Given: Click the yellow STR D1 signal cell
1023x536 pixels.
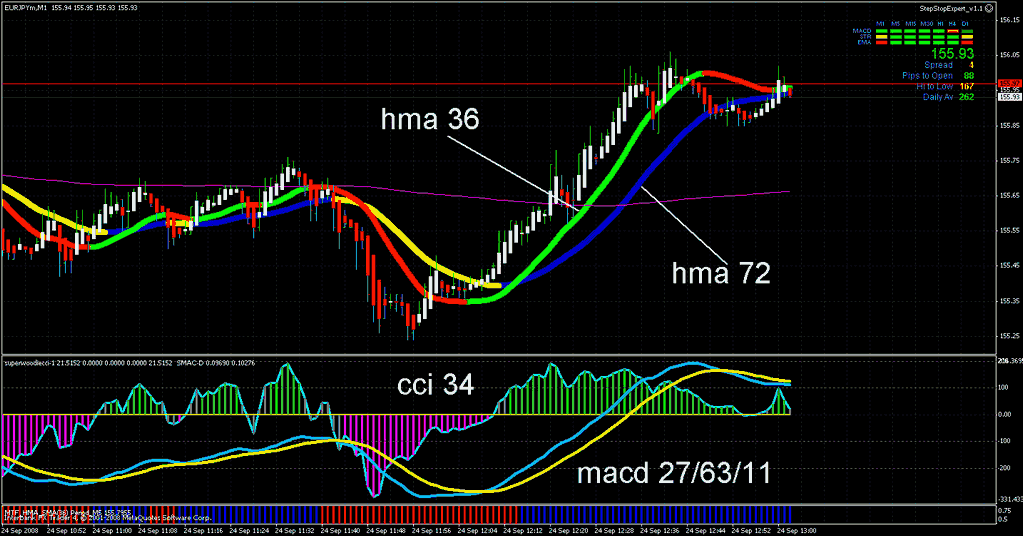Looking at the screenshot, I should click(967, 37).
